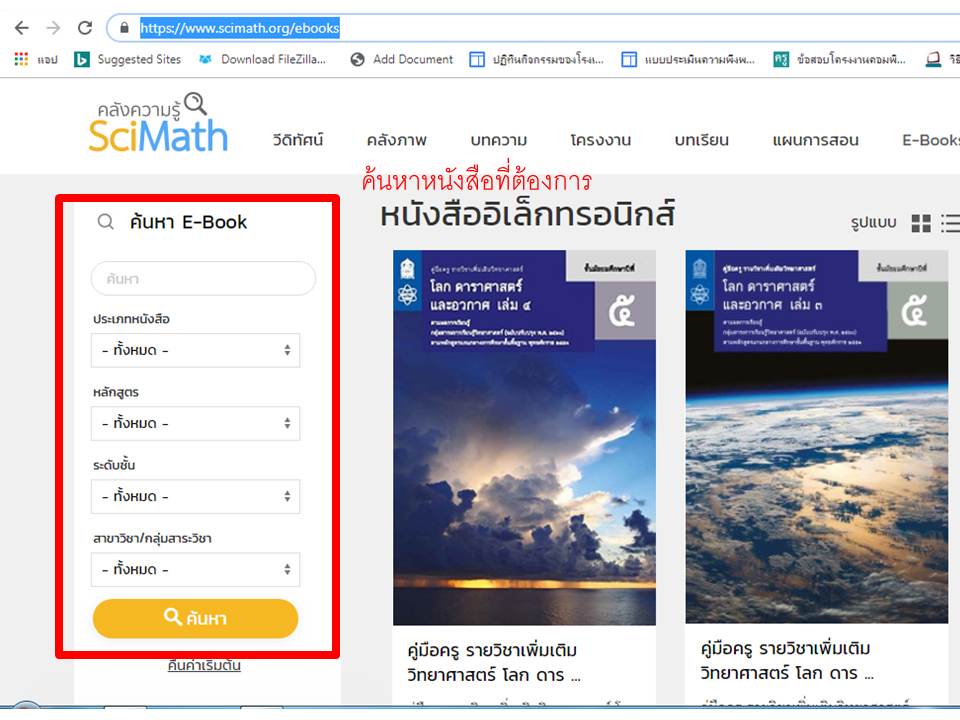Switch to grid view layout icon

click(921, 223)
